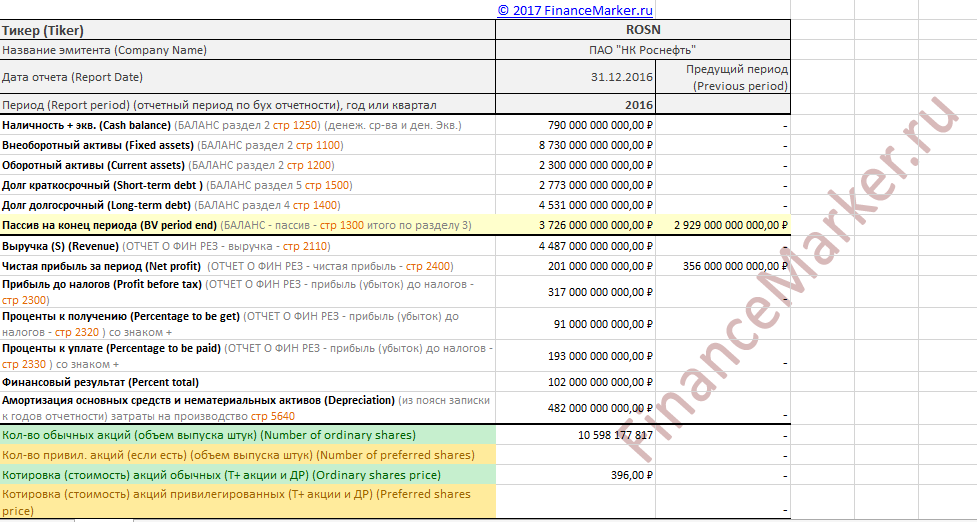Select the Дата отчета (Report Date) label
Viewport: 977px width, 522px height.
(x=248, y=77)
